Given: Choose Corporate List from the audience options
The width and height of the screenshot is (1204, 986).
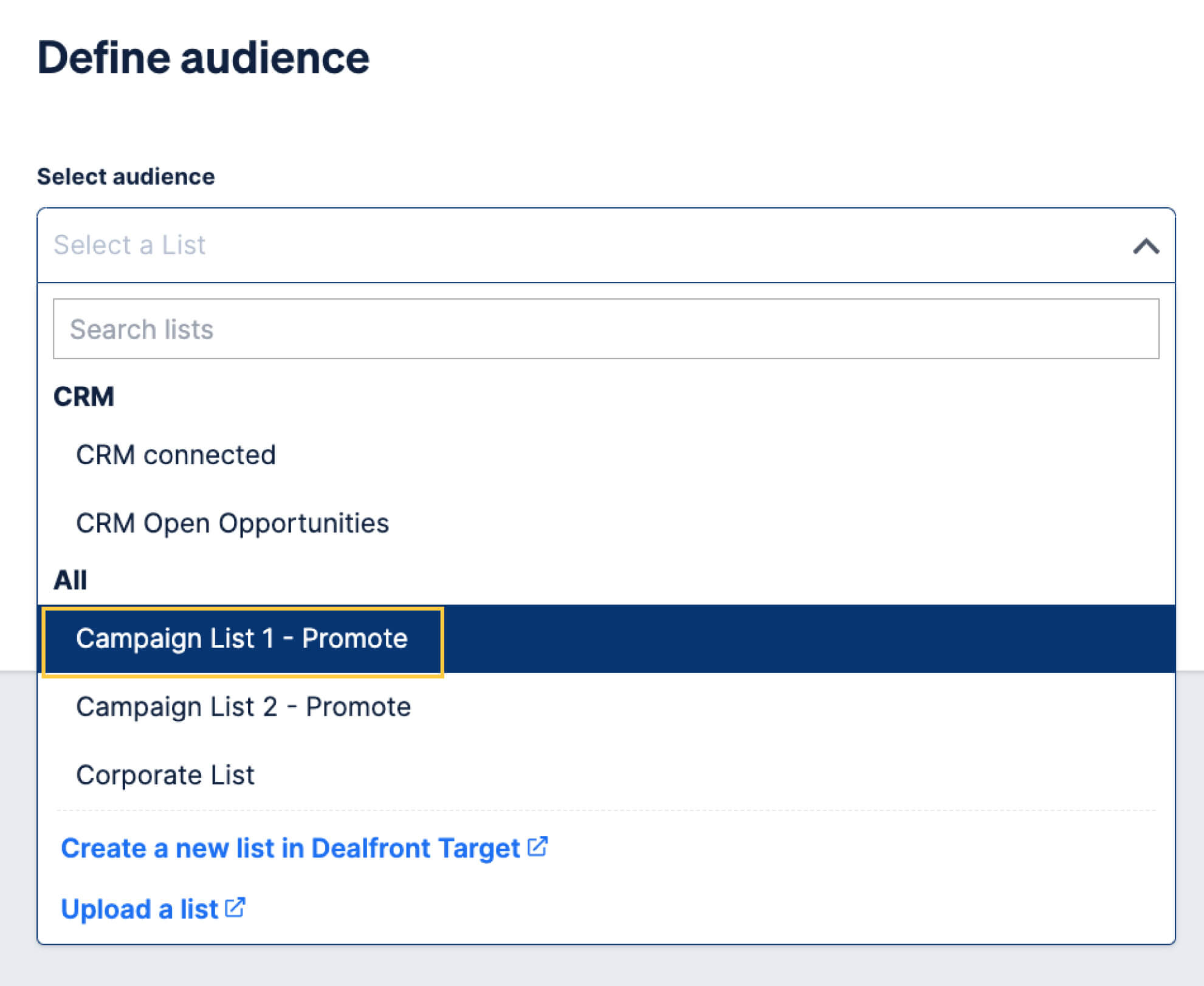Looking at the screenshot, I should (x=165, y=775).
